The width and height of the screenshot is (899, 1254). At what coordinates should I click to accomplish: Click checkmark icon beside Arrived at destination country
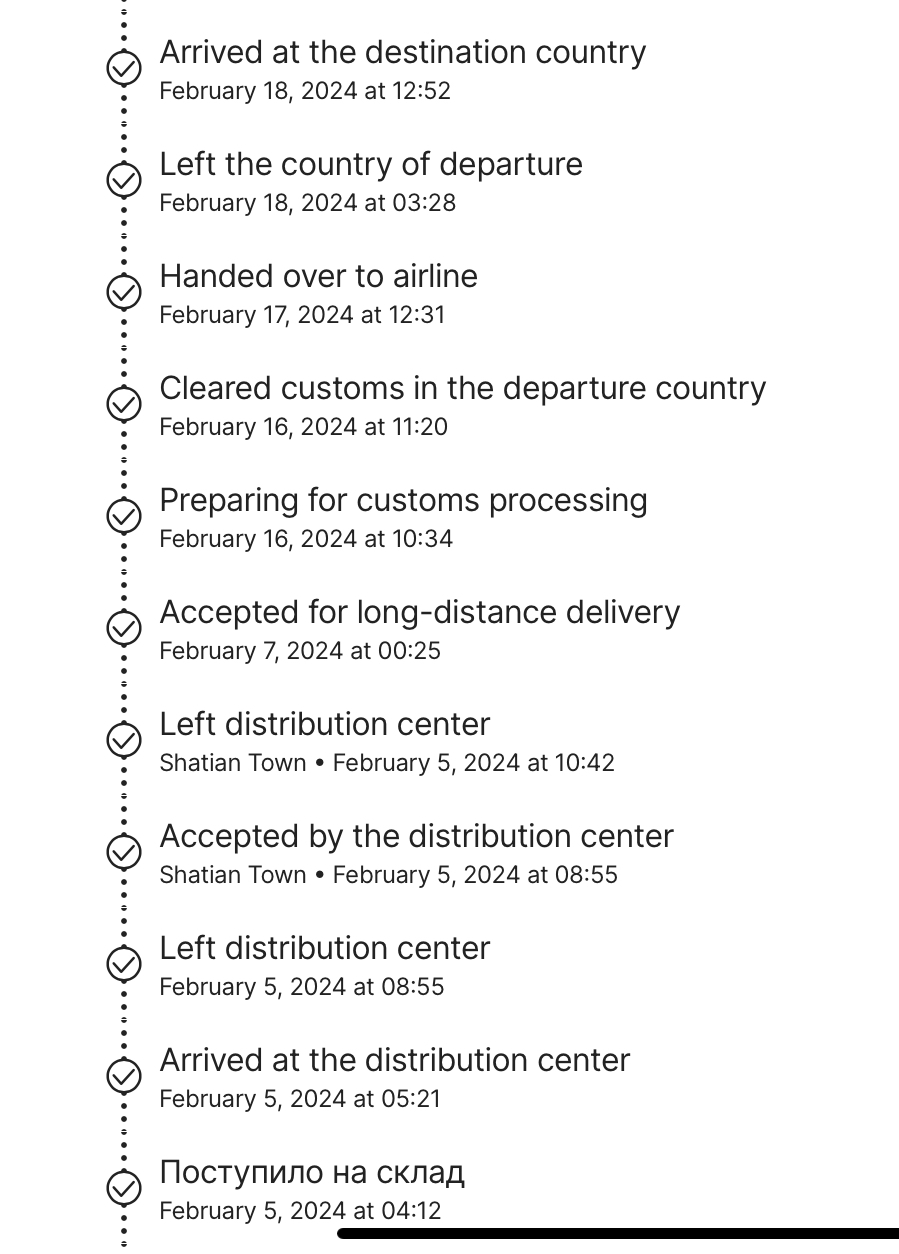124,68
